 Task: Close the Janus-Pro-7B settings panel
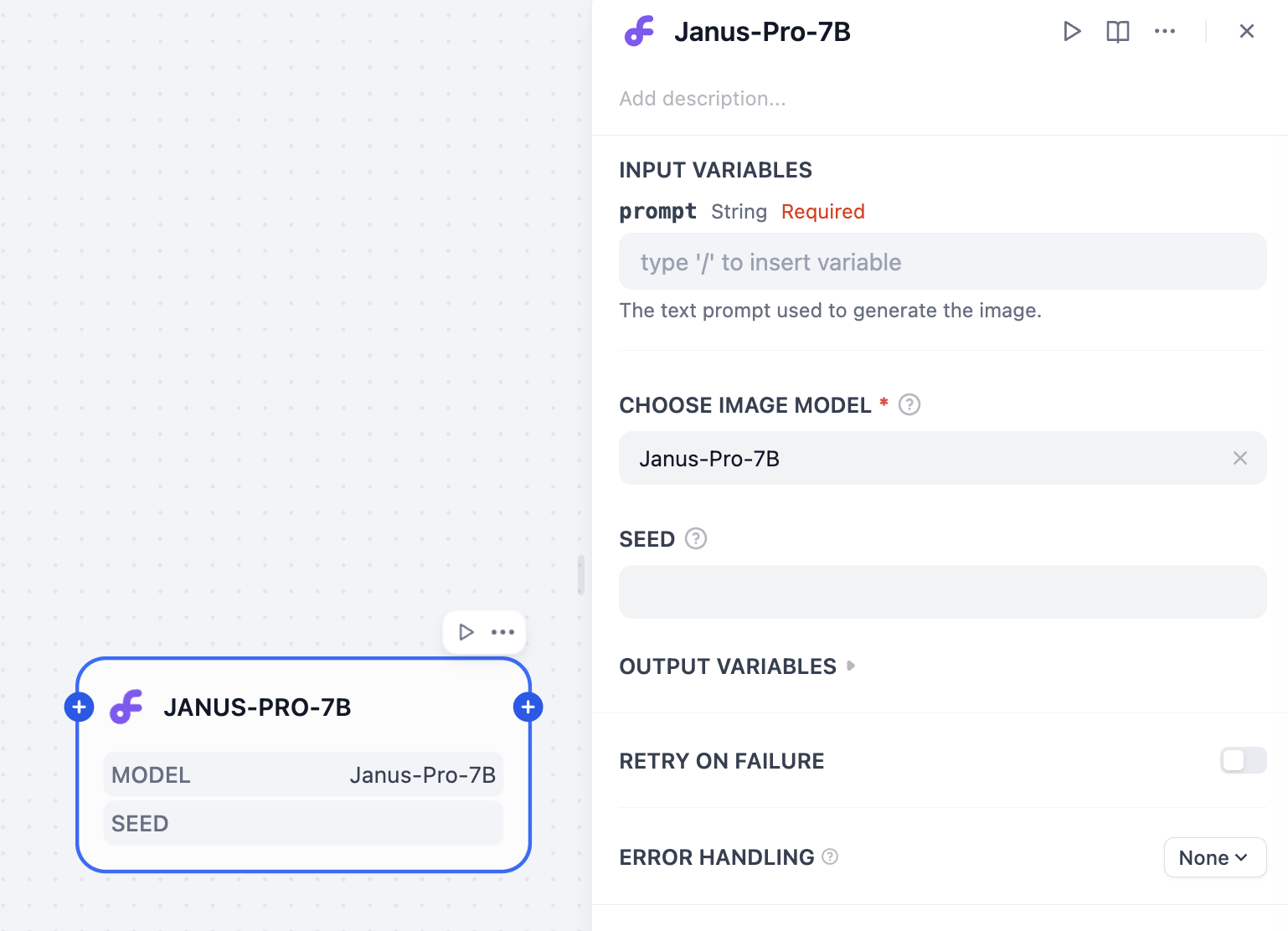click(x=1246, y=32)
